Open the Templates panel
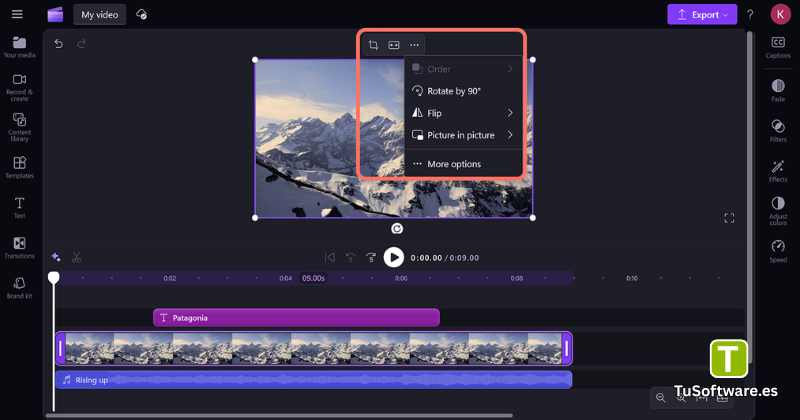 point(19,167)
